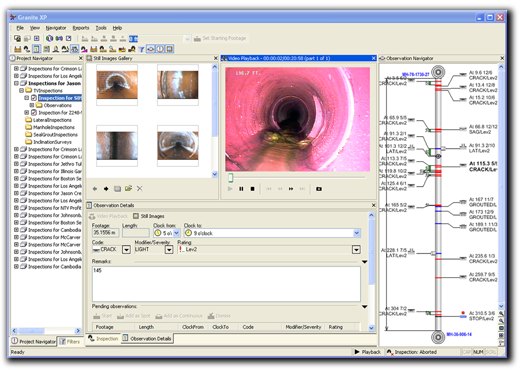Open the Navigator menu
521x371 pixels.
[x=56, y=28]
